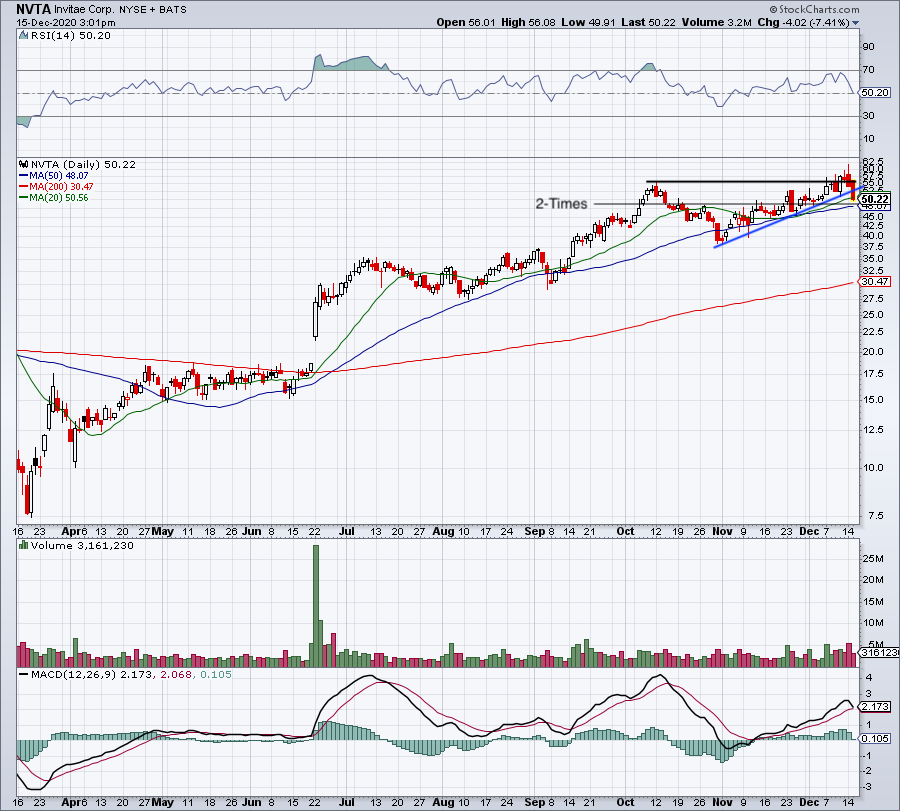Click the Aug label on bottom MACD date axis
Image resolution: width=900 pixels, height=811 pixels.
[443, 802]
